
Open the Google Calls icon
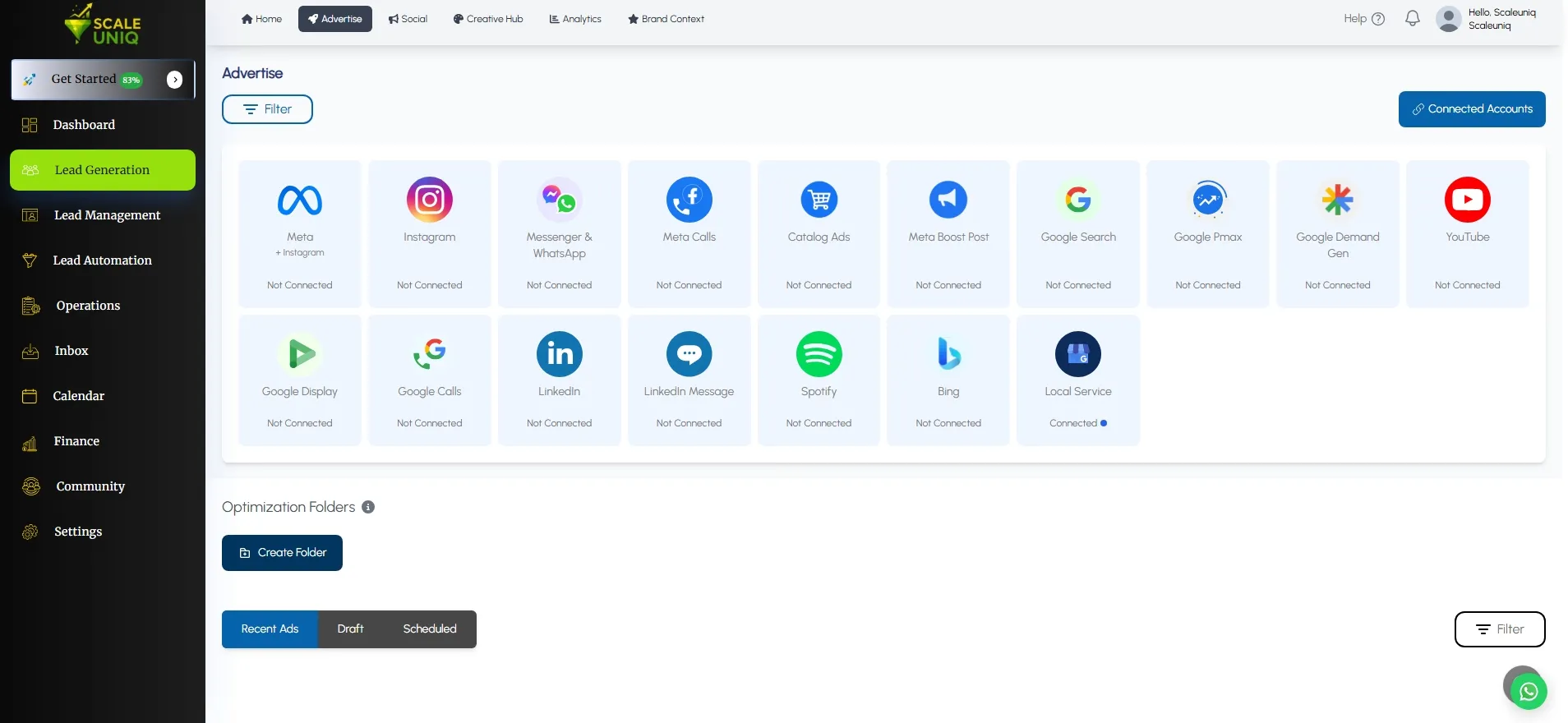(x=430, y=354)
